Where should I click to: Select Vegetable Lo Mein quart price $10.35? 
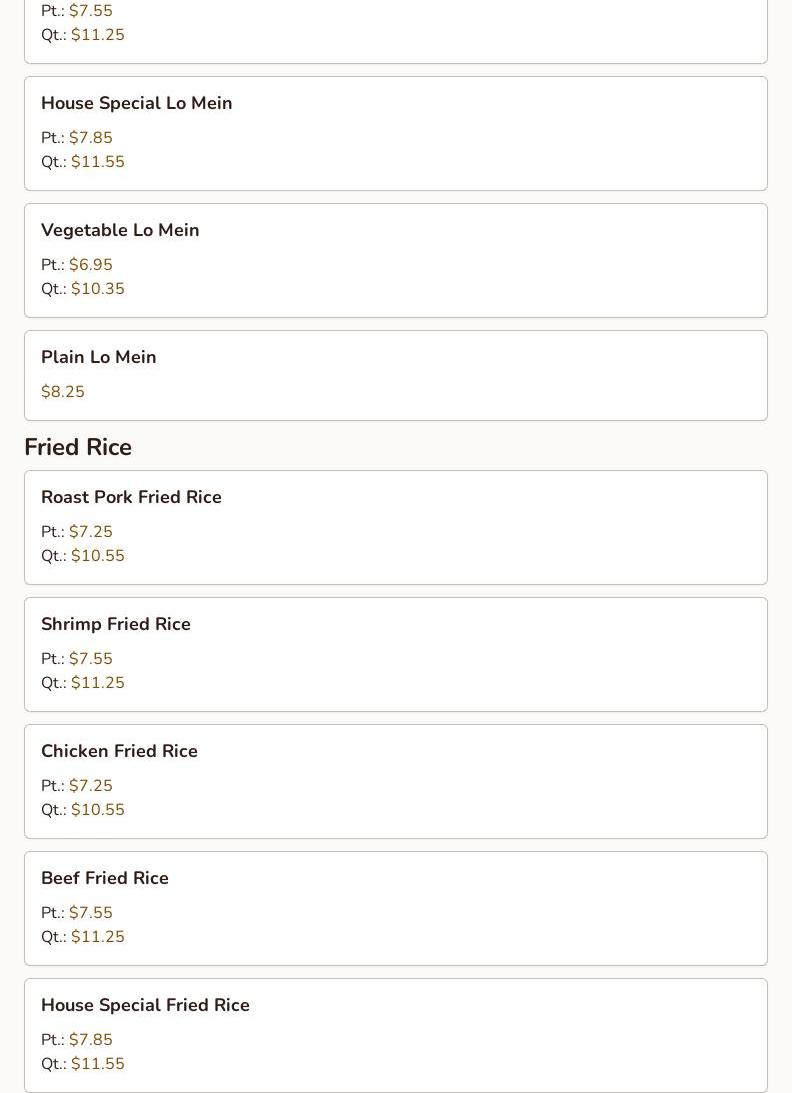point(97,289)
